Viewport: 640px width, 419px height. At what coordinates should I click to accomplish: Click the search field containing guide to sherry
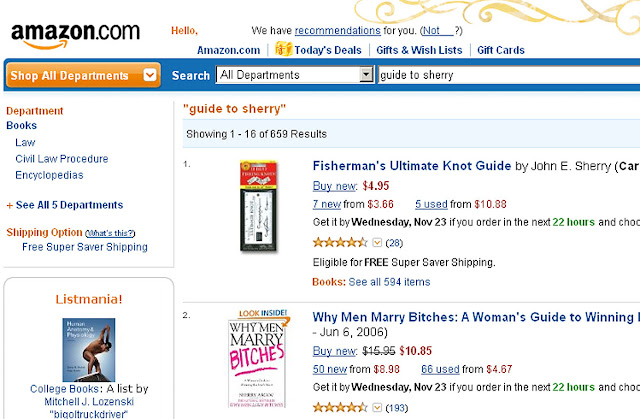(509, 75)
